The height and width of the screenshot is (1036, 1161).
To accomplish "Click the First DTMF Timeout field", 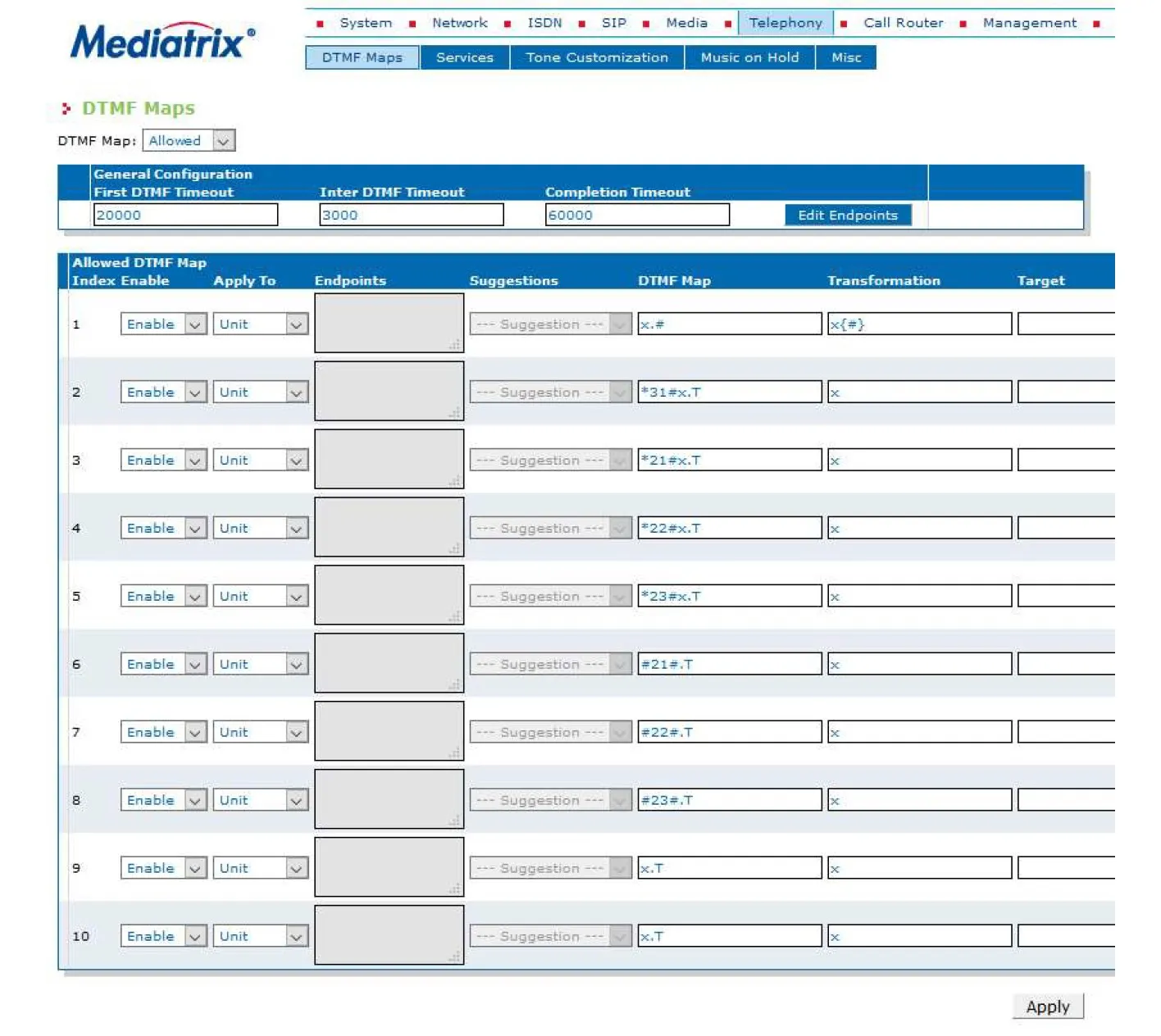I will 185,215.
